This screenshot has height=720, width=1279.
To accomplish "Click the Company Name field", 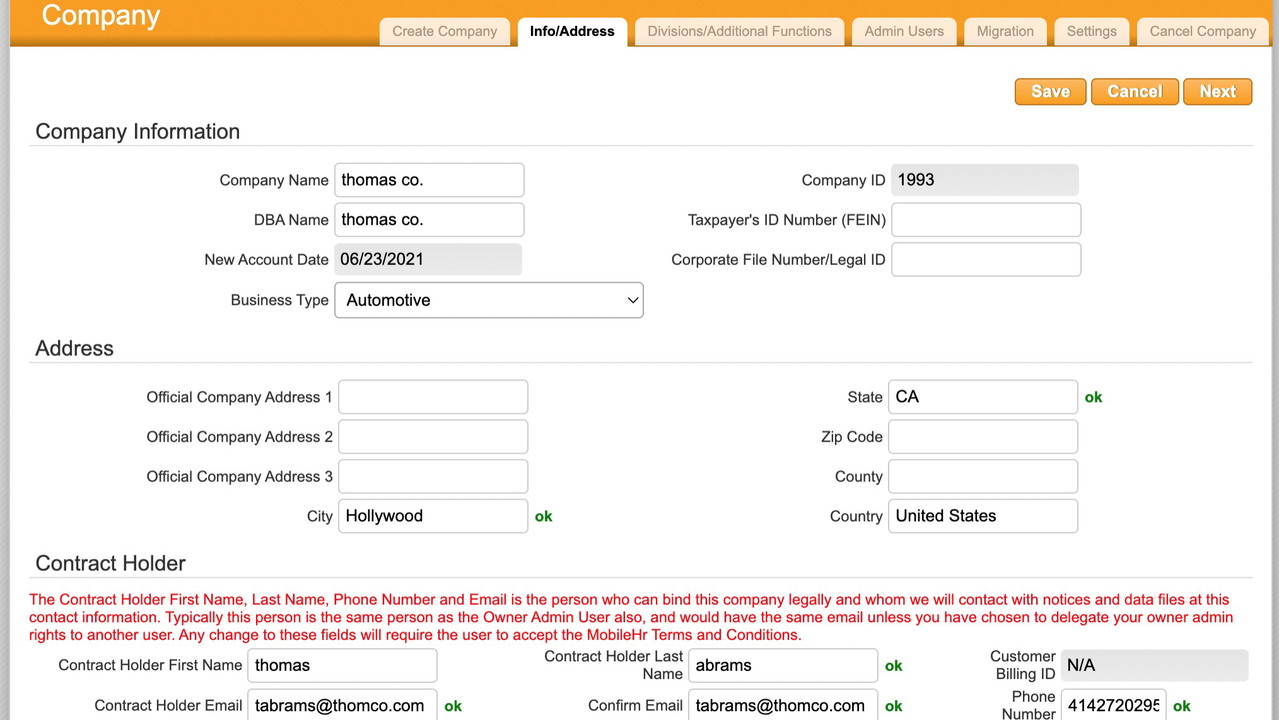I will pyautogui.click(x=429, y=180).
